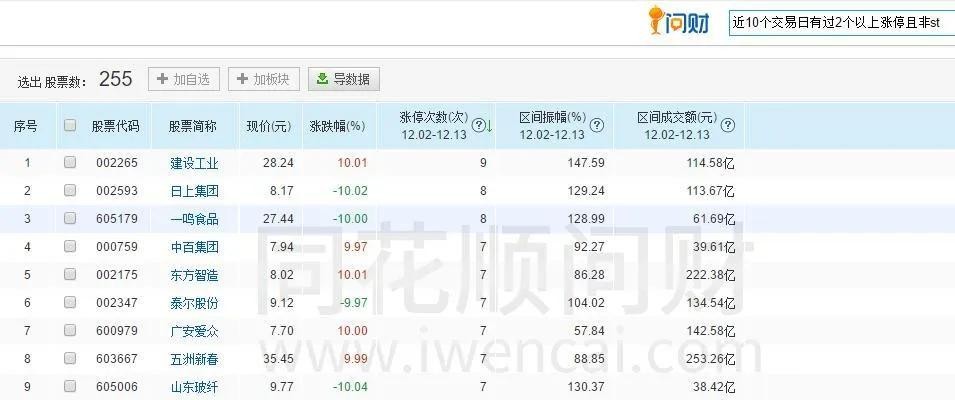Click the search query input field
The image size is (955, 400).
[840, 22]
